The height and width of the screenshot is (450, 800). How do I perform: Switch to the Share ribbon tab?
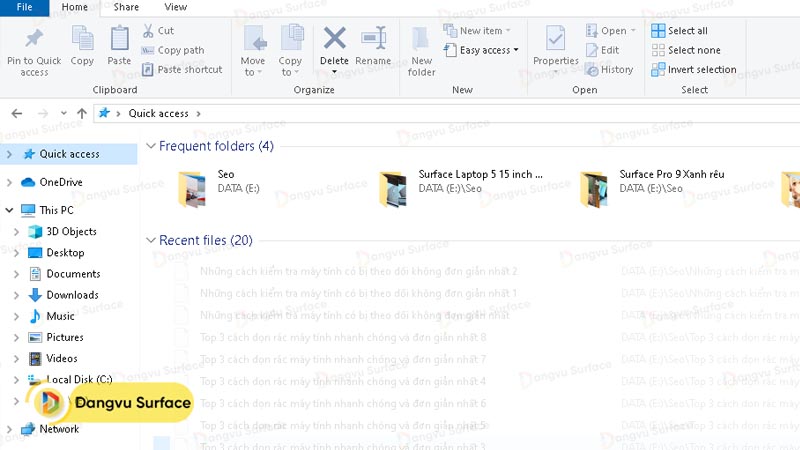click(126, 7)
